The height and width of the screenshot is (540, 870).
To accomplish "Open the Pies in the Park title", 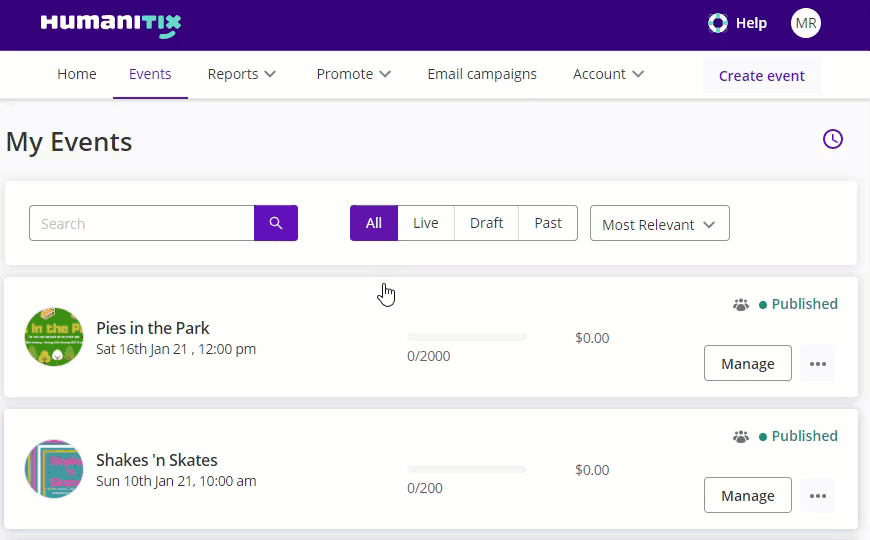I will pos(153,328).
